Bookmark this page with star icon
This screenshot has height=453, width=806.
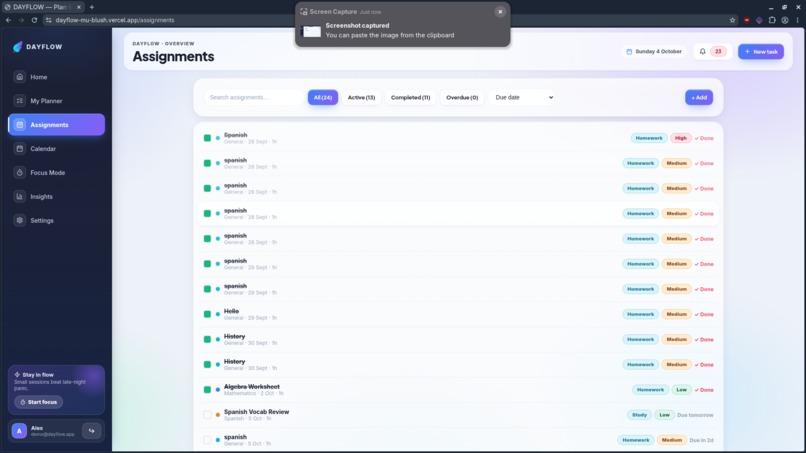(x=732, y=20)
